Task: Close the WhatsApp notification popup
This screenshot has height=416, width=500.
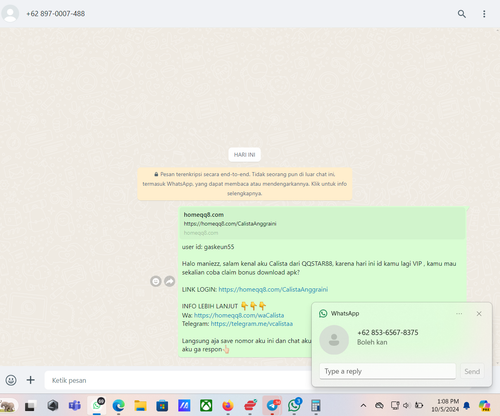Action: (x=479, y=314)
